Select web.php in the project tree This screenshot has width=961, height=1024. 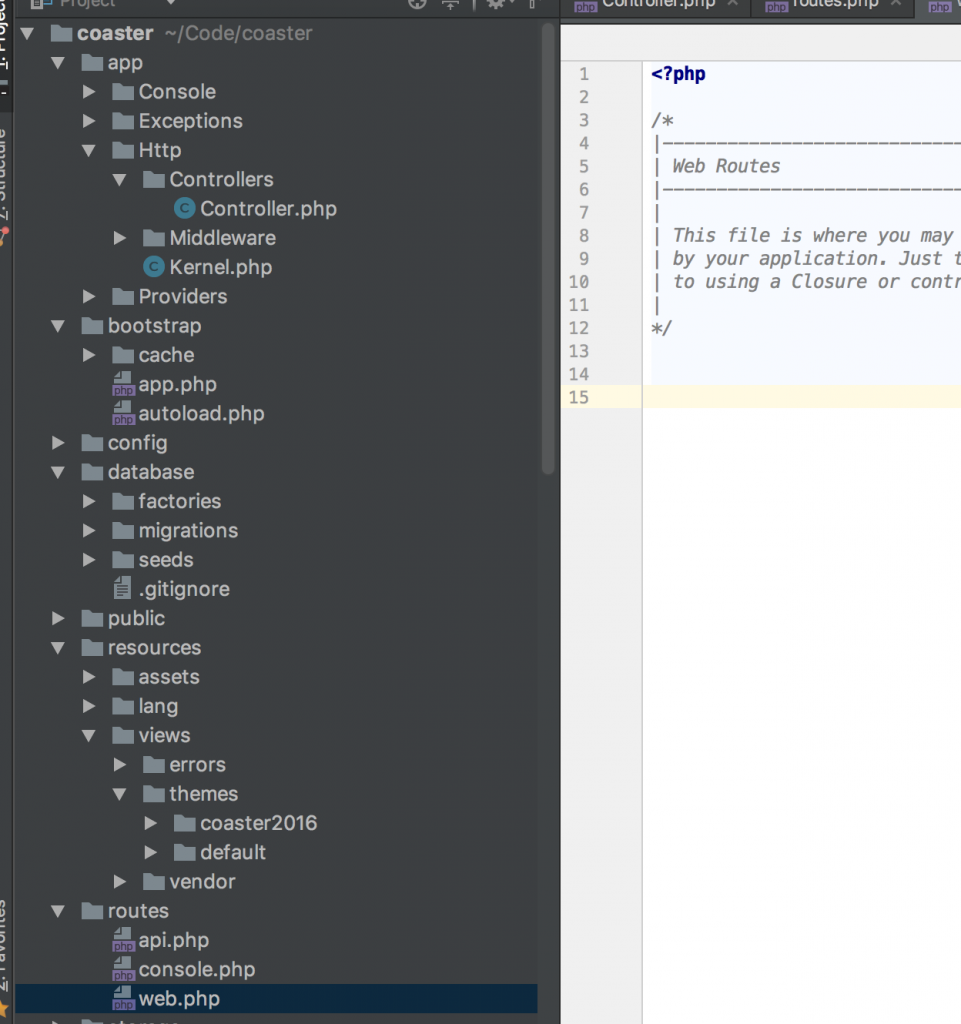(179, 999)
